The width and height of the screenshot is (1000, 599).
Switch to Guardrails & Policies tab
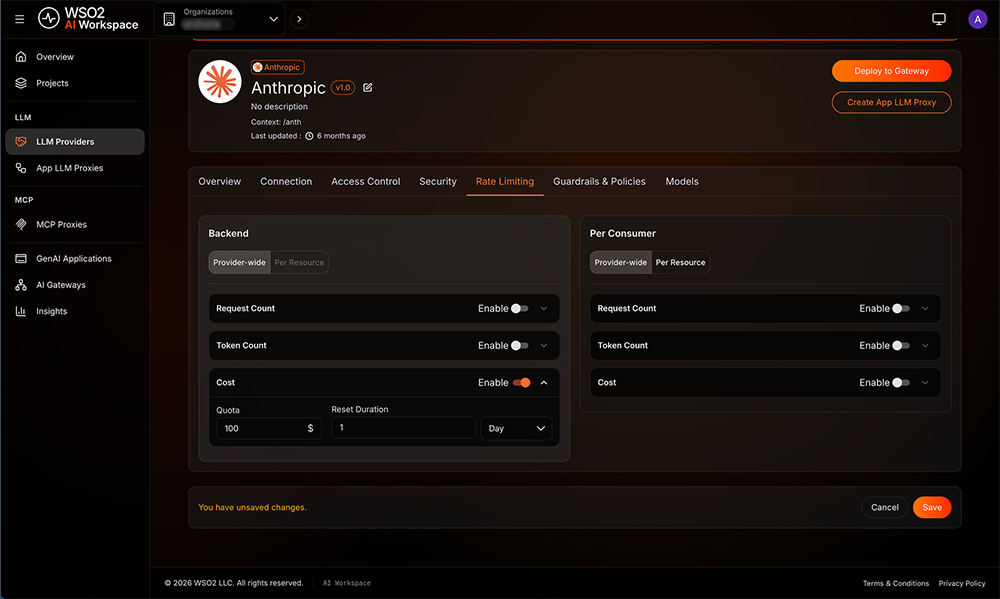599,181
